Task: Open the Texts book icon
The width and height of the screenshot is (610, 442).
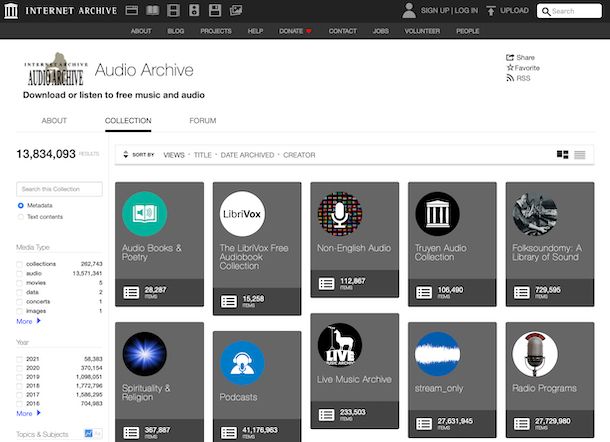Action: coord(152,11)
